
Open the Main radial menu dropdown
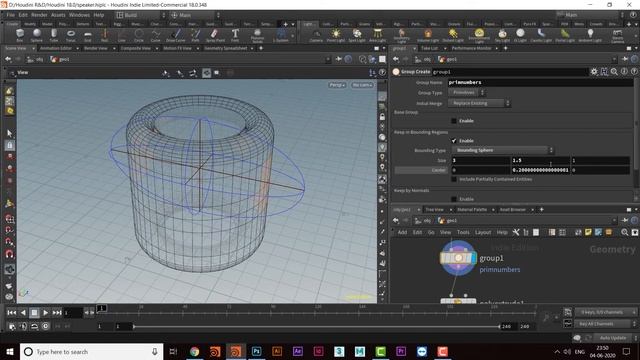[x=195, y=15]
